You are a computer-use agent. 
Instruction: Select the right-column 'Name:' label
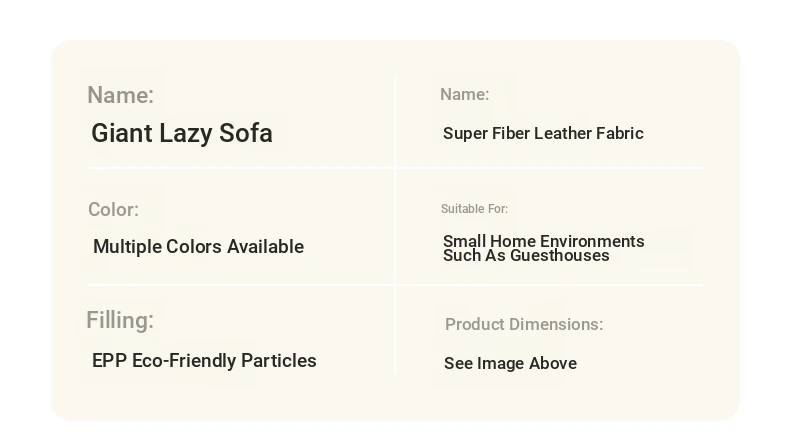pyautogui.click(x=465, y=94)
